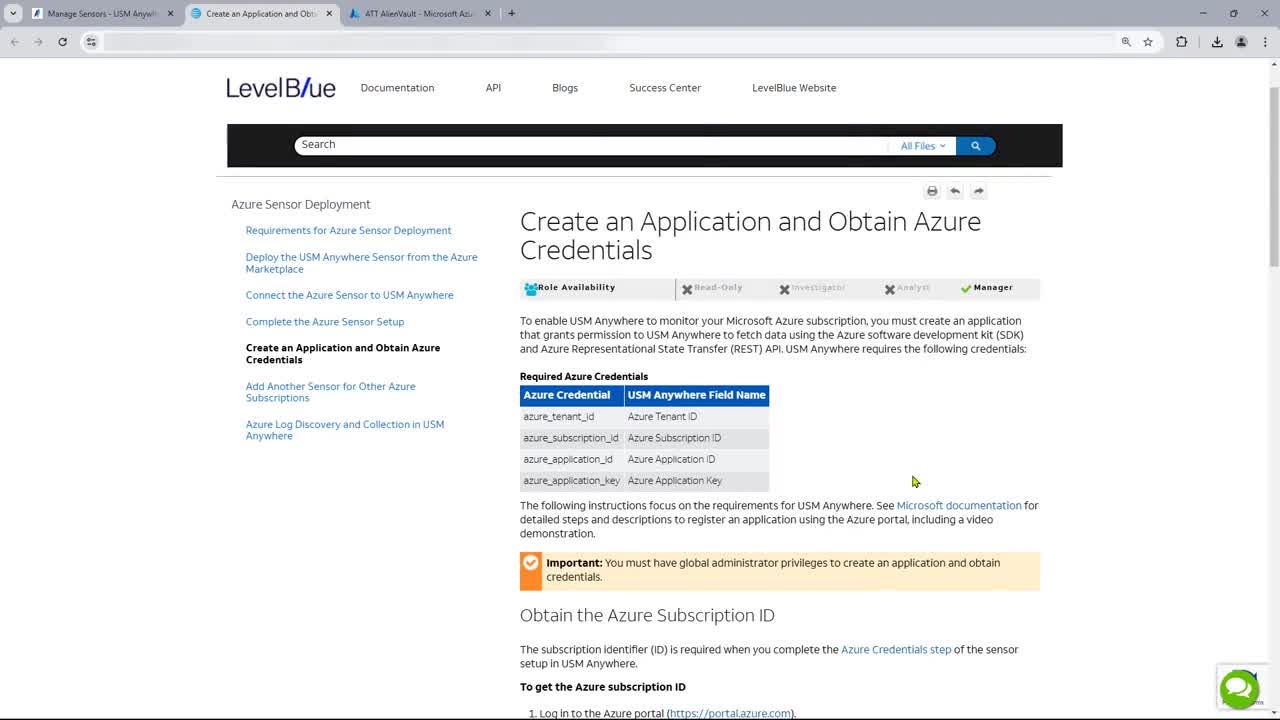Click the LevelBlue logo
Image resolution: width=1280 pixels, height=720 pixels.
[x=281, y=88]
